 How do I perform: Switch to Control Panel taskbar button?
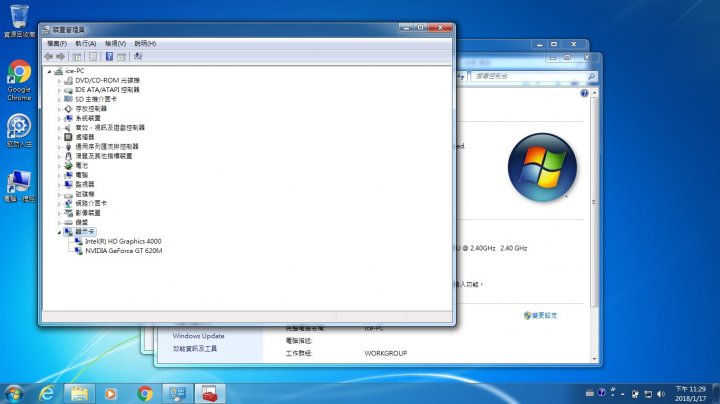177,393
